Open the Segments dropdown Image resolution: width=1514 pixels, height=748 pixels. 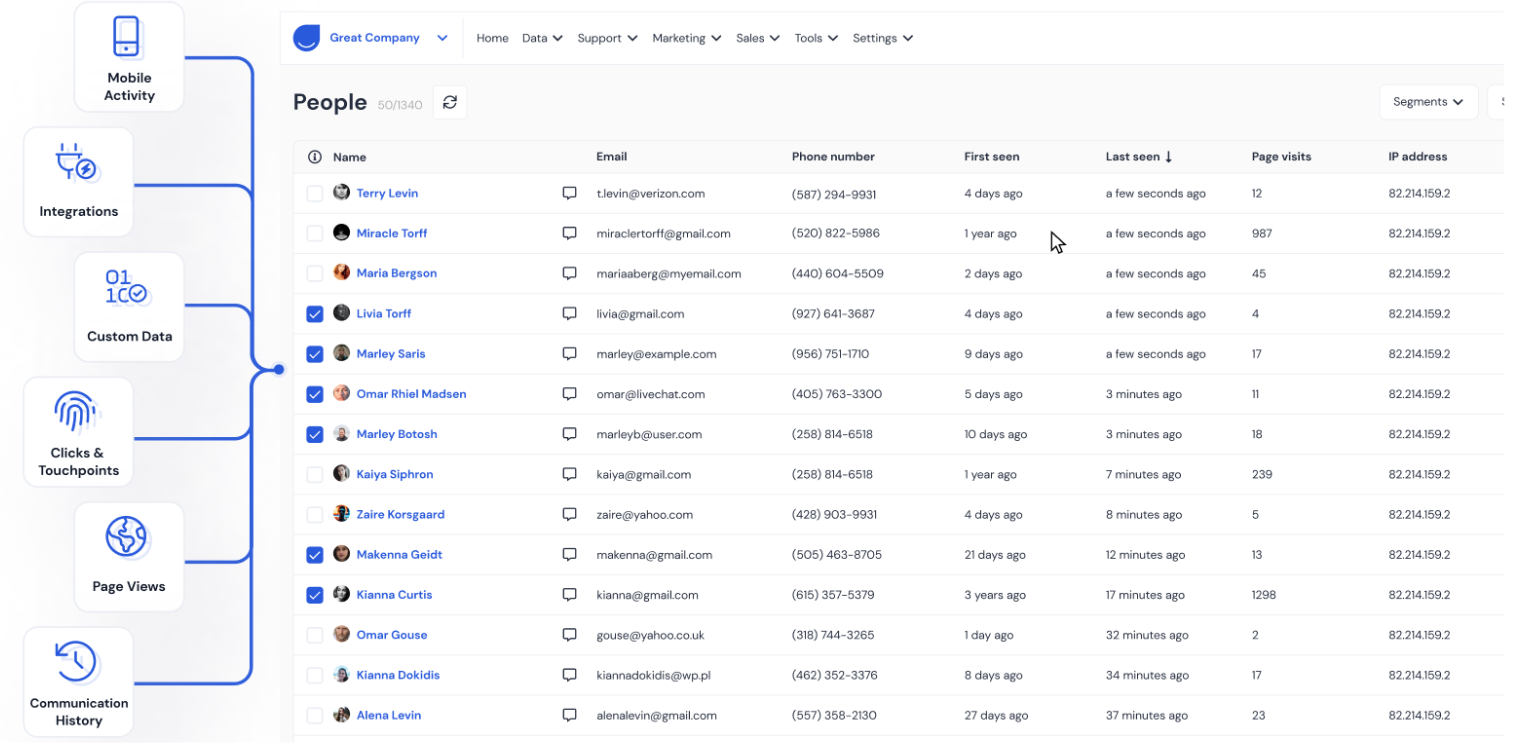(1427, 102)
